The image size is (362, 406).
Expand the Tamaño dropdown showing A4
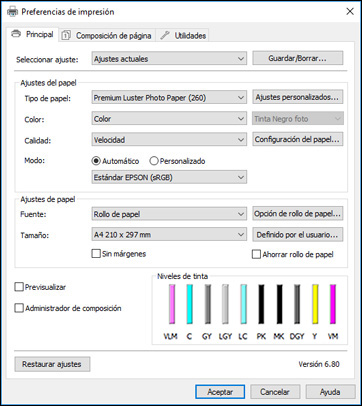coord(169,235)
